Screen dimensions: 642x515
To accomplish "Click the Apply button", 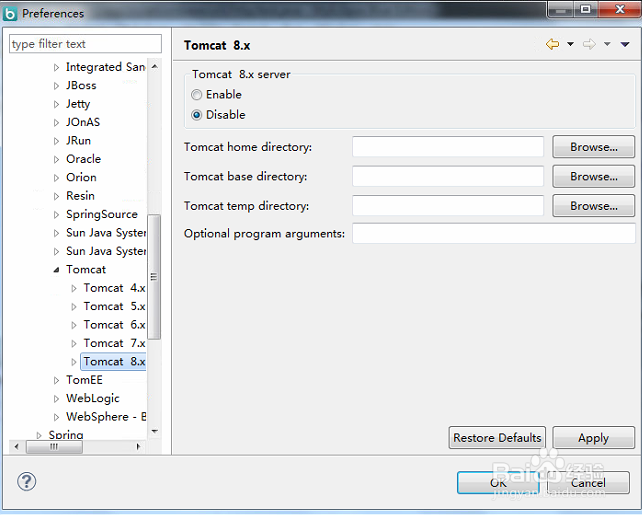I will pyautogui.click(x=593, y=438).
